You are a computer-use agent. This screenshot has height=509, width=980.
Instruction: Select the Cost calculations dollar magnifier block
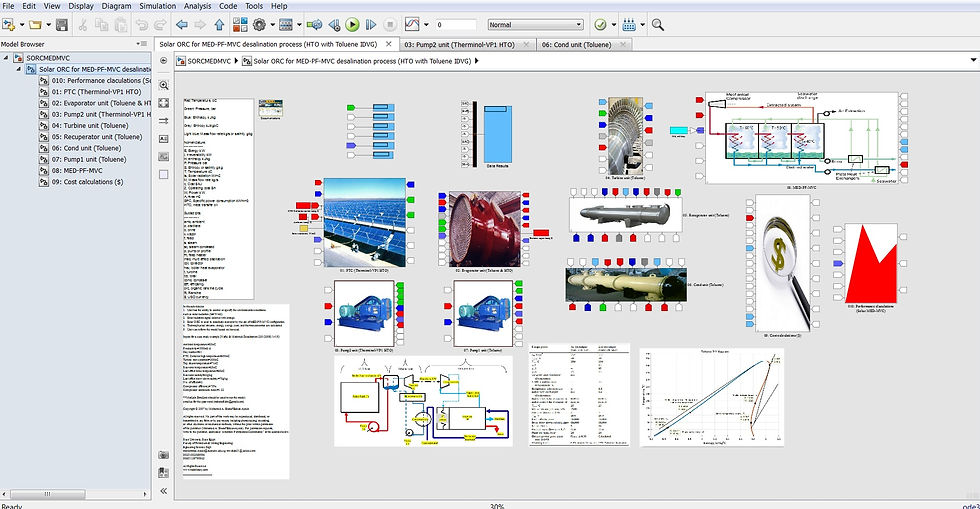[x=783, y=263]
